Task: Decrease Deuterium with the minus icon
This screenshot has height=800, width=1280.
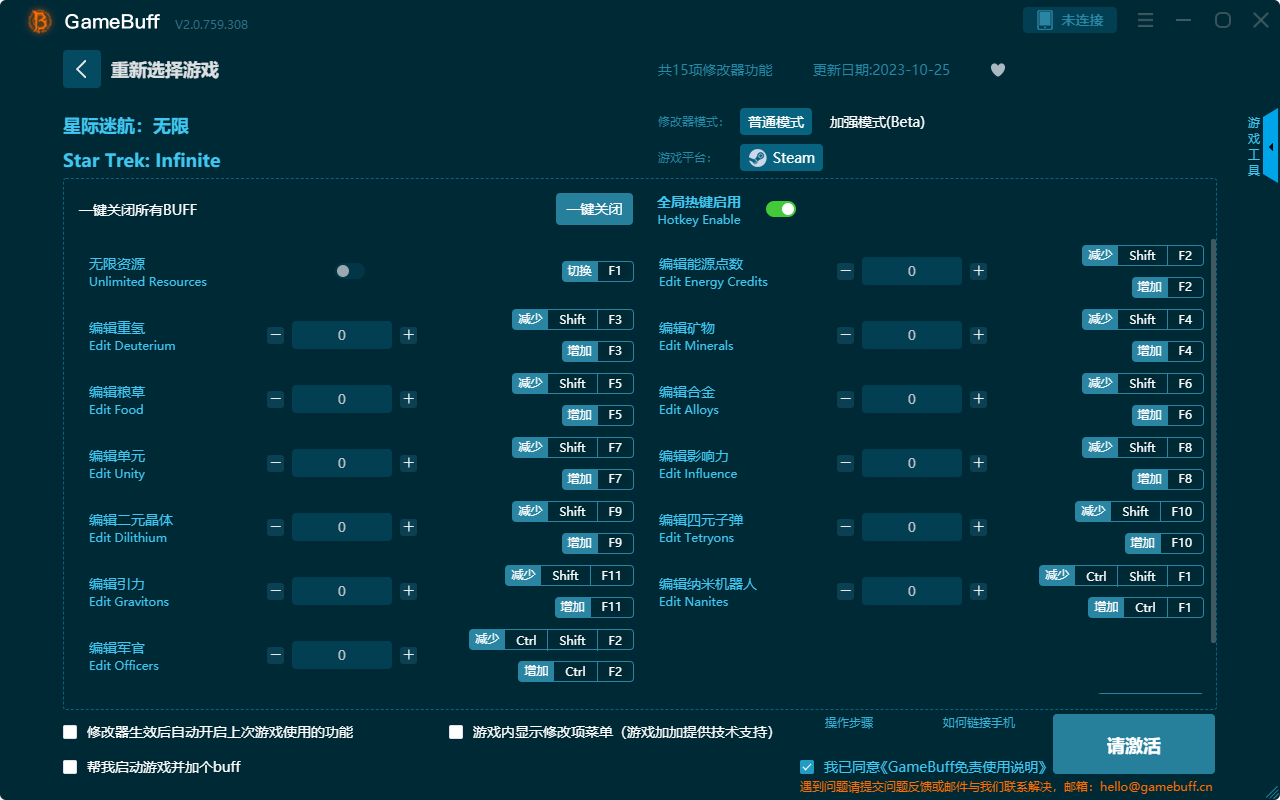Action: 275,335
